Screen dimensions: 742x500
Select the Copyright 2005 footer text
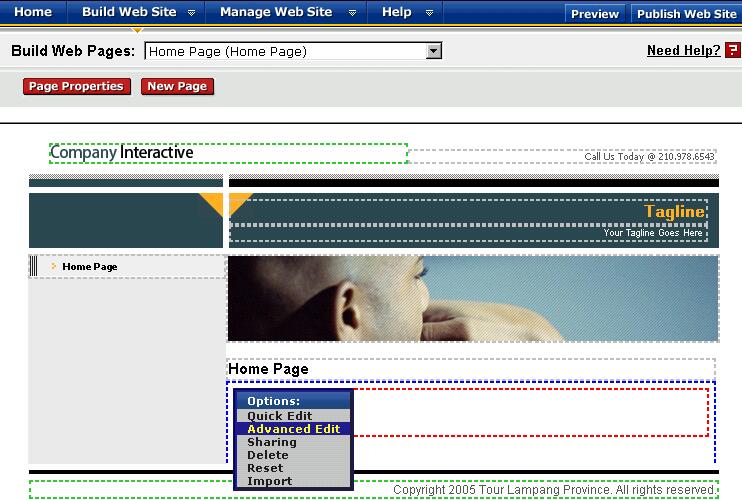[x=554, y=490]
